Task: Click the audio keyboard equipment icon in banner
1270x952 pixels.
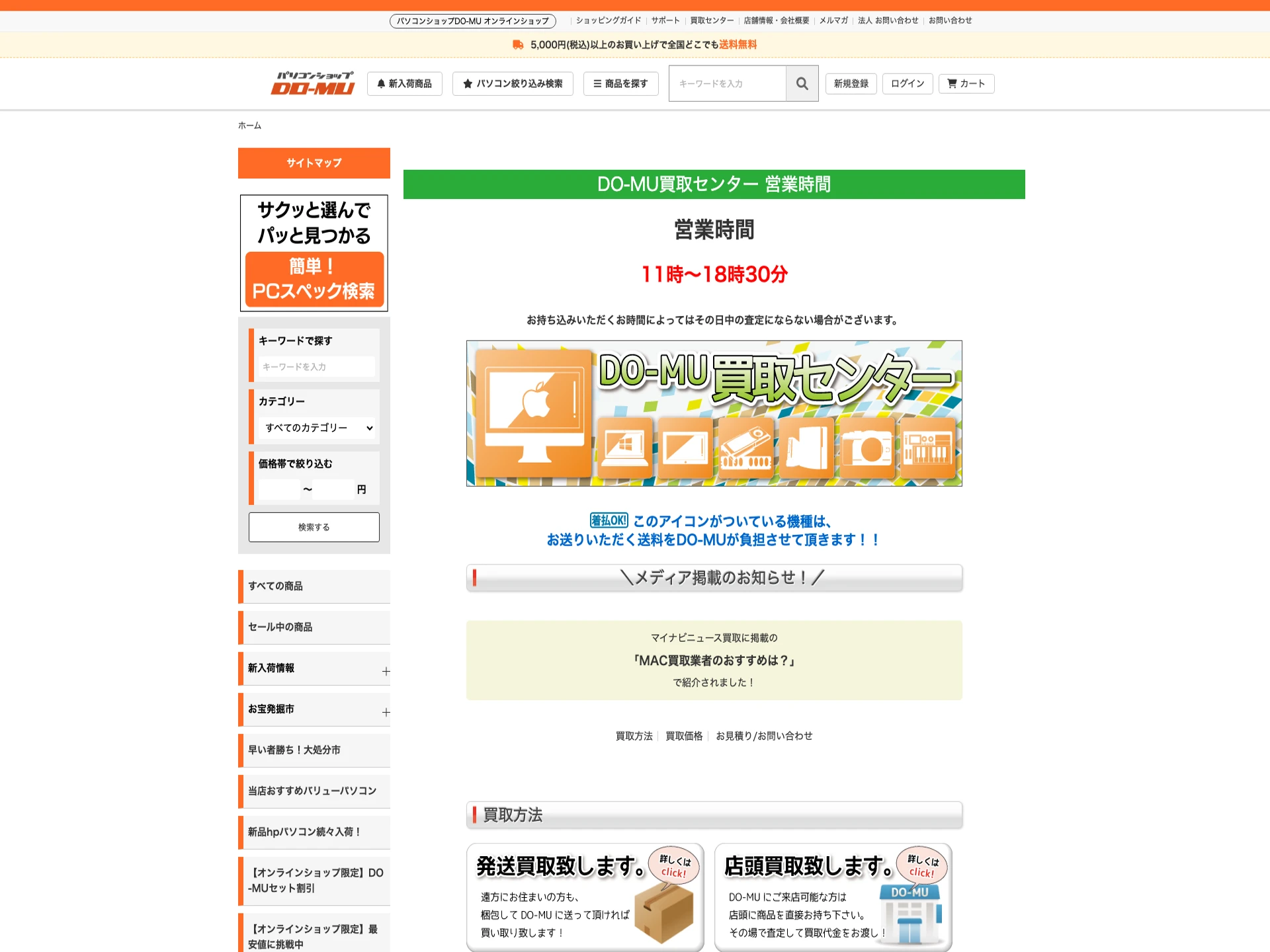Action: point(928,448)
